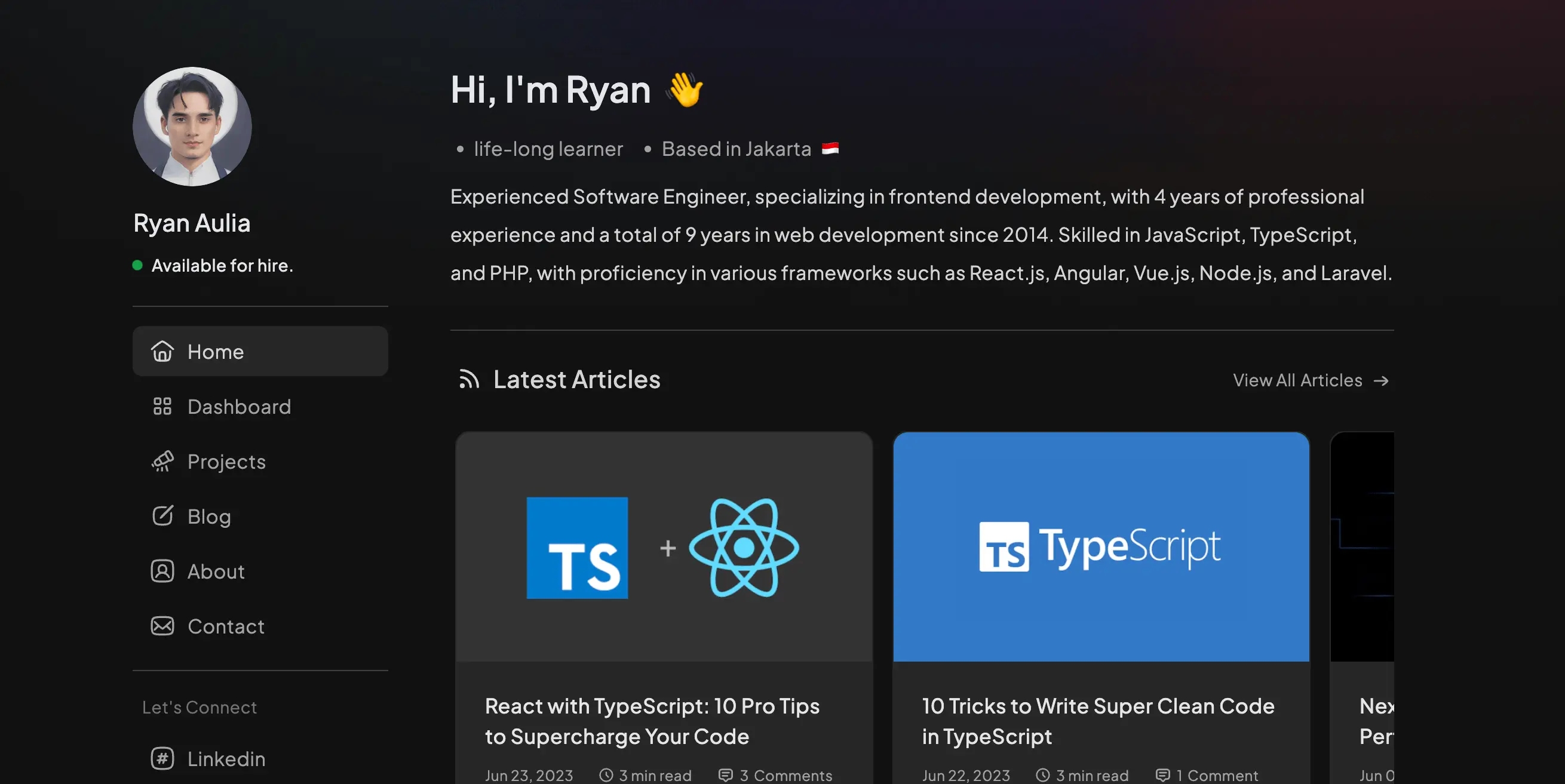
Task: Click the Contact envelope icon
Action: [x=162, y=626]
